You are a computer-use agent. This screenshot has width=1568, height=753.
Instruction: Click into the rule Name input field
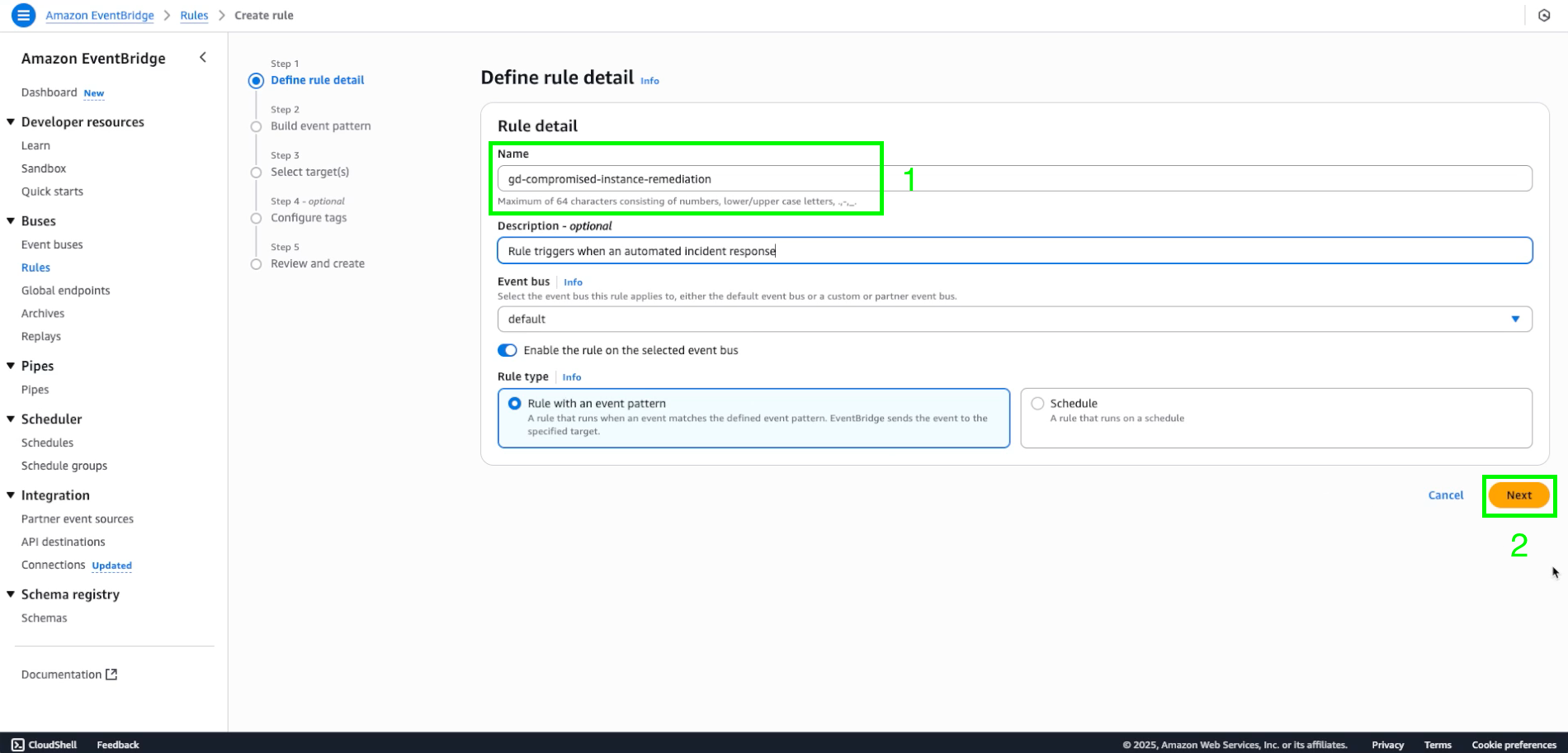1014,178
